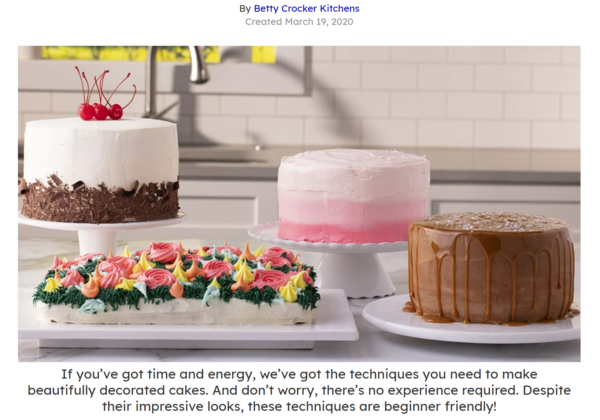The width and height of the screenshot is (600, 420).
Task: Click the rectangular platter under the sheet cake
Action: coord(188,325)
